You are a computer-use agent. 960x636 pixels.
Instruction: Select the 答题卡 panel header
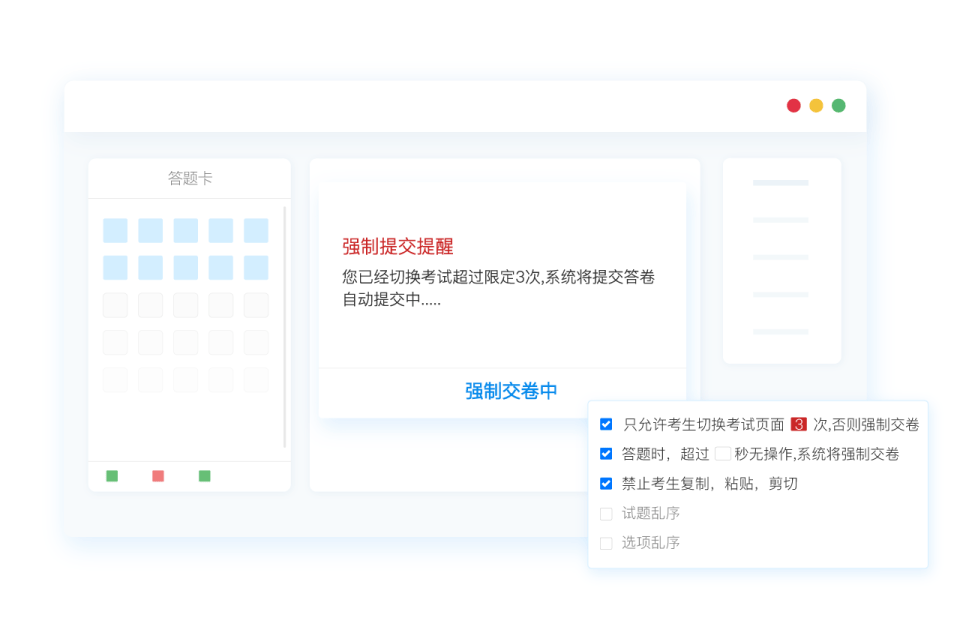pyautogui.click(x=189, y=177)
